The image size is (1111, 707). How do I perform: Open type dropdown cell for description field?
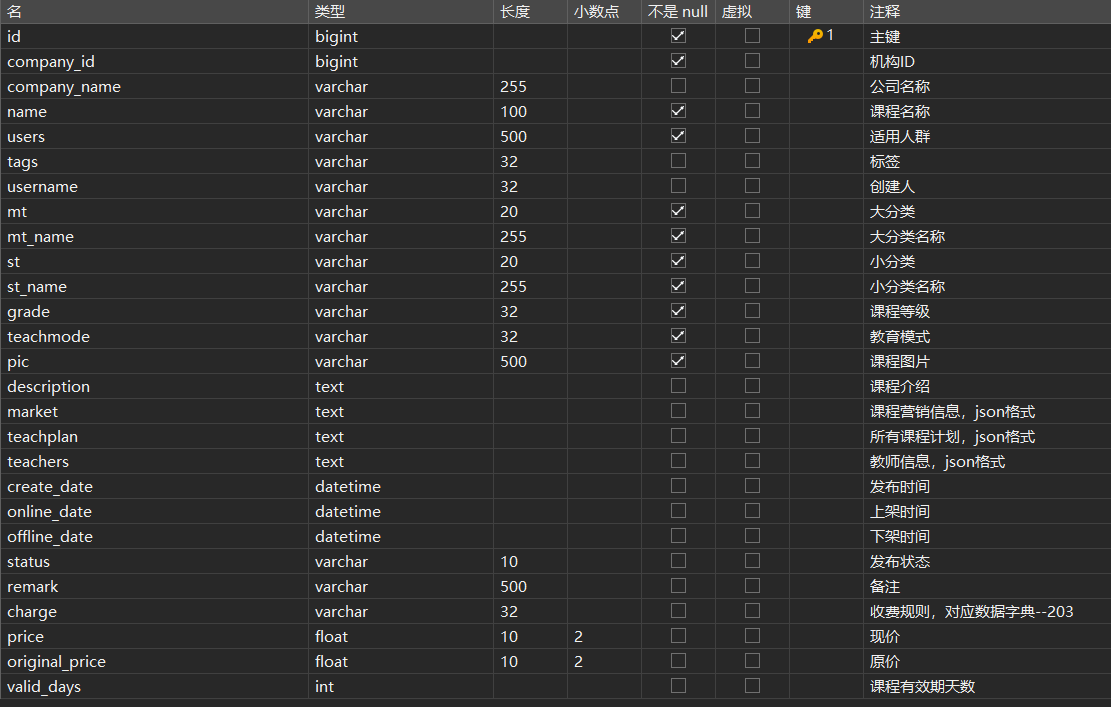400,386
